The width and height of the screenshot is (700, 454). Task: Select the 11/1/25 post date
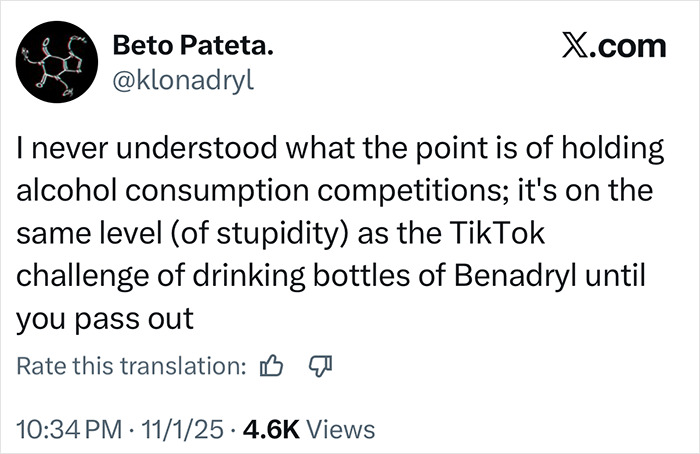click(184, 430)
